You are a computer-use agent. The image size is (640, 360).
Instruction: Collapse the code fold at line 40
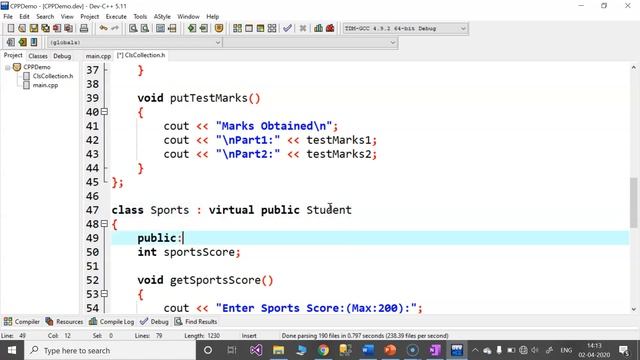click(x=104, y=112)
